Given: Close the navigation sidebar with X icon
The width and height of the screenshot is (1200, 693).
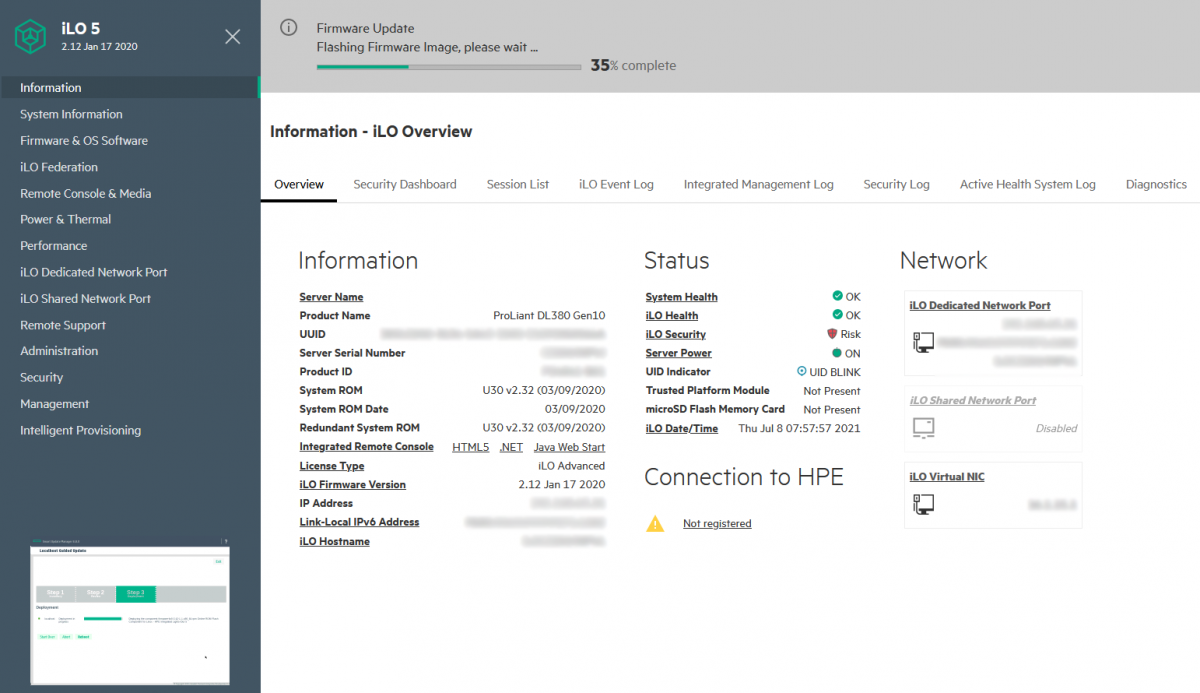Looking at the screenshot, I should (232, 37).
